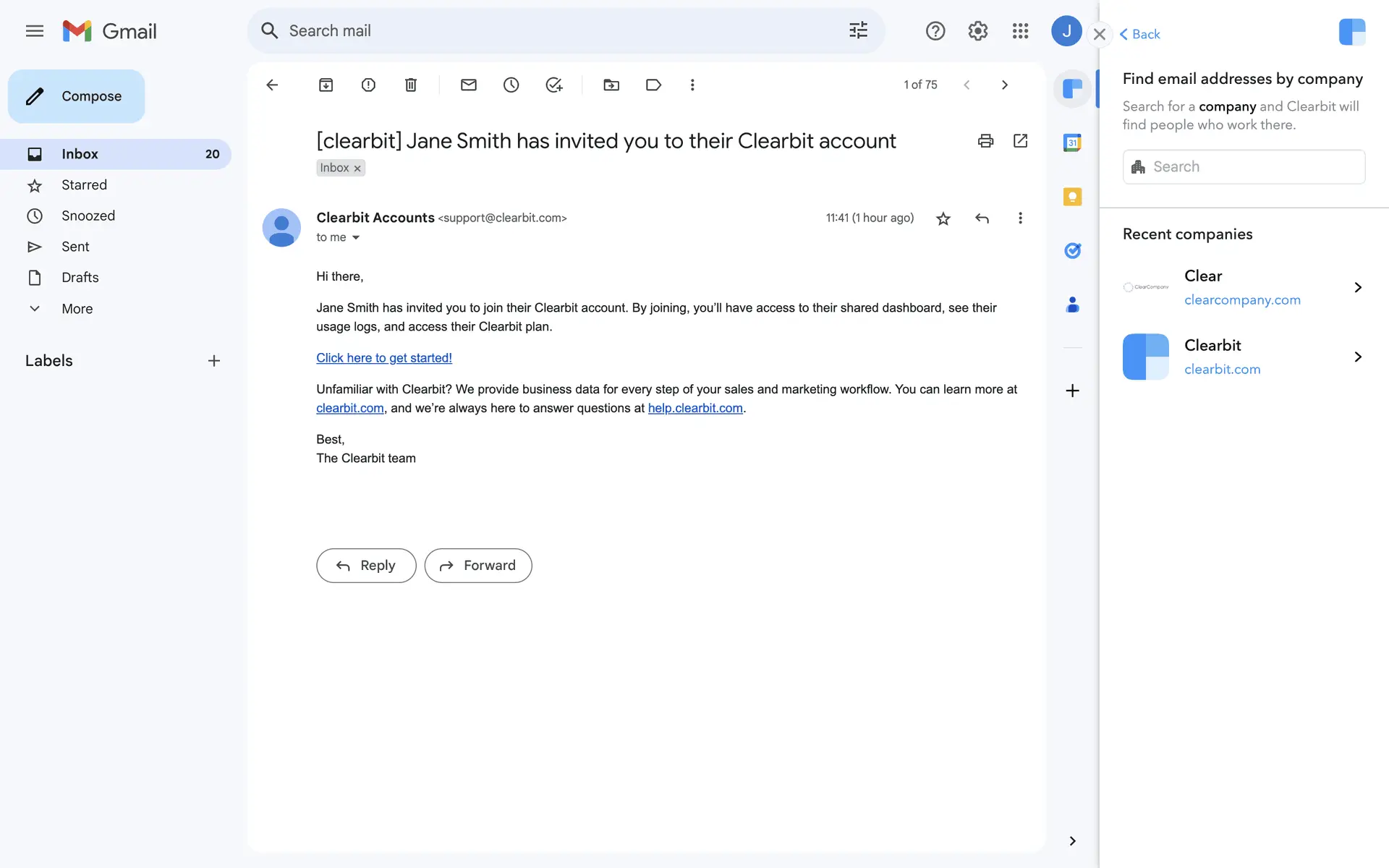Open the Labels tag icon
1389x868 pixels.
coord(653,85)
